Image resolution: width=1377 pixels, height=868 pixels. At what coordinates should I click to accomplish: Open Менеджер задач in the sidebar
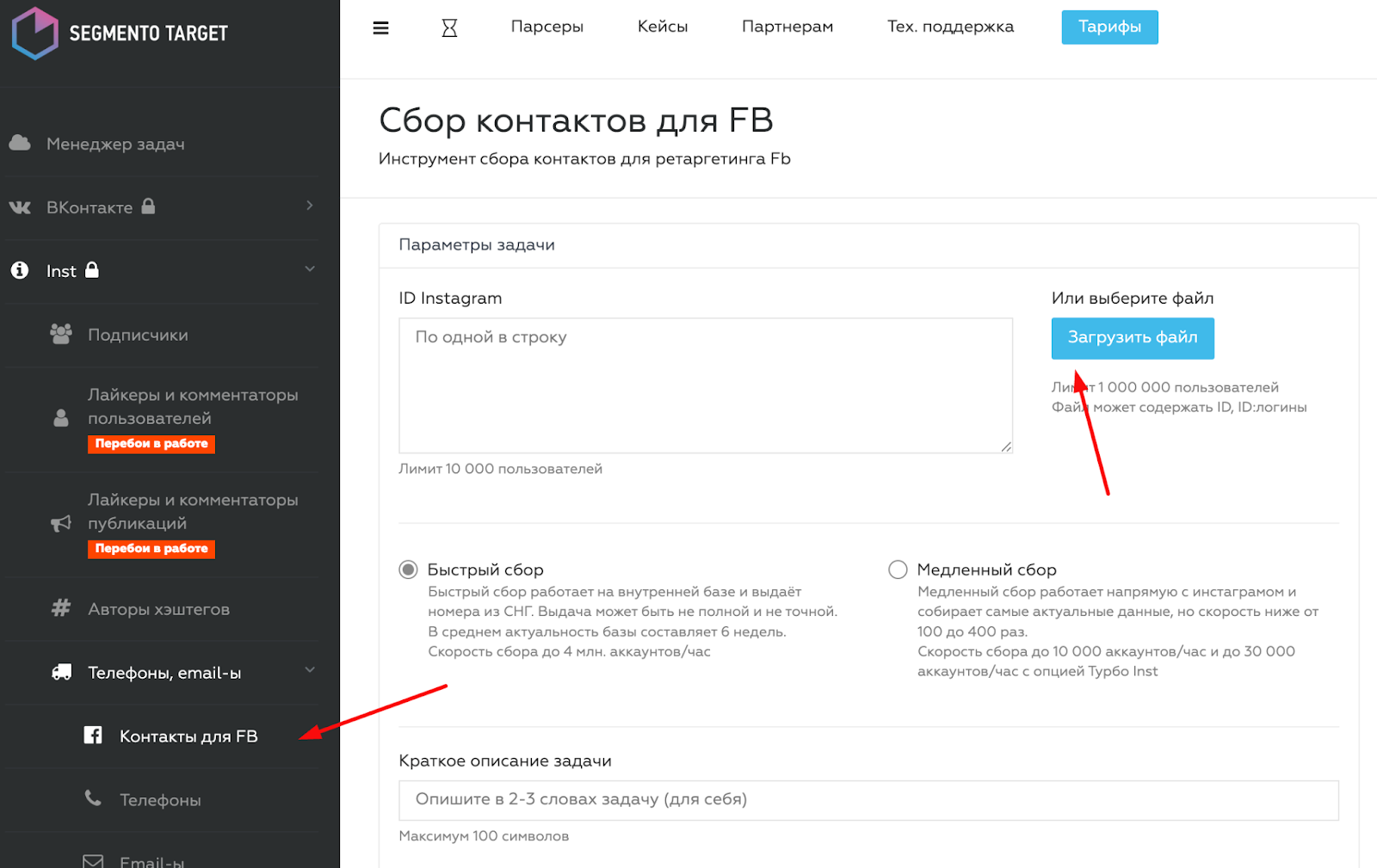115,144
